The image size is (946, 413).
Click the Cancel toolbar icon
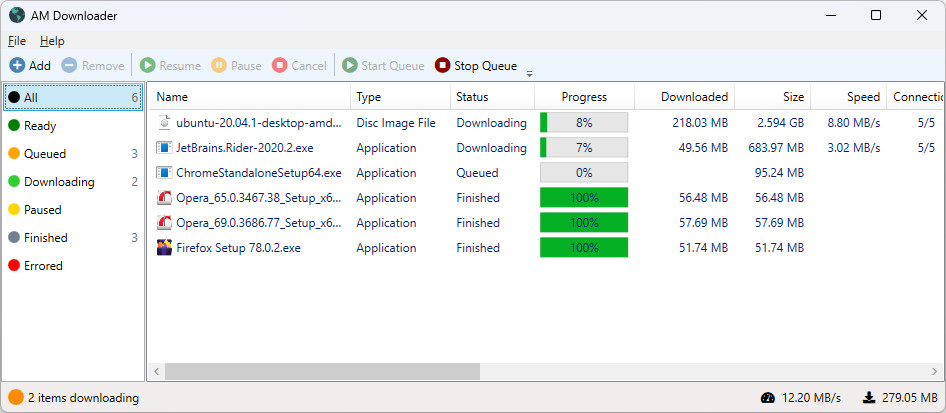click(279, 65)
